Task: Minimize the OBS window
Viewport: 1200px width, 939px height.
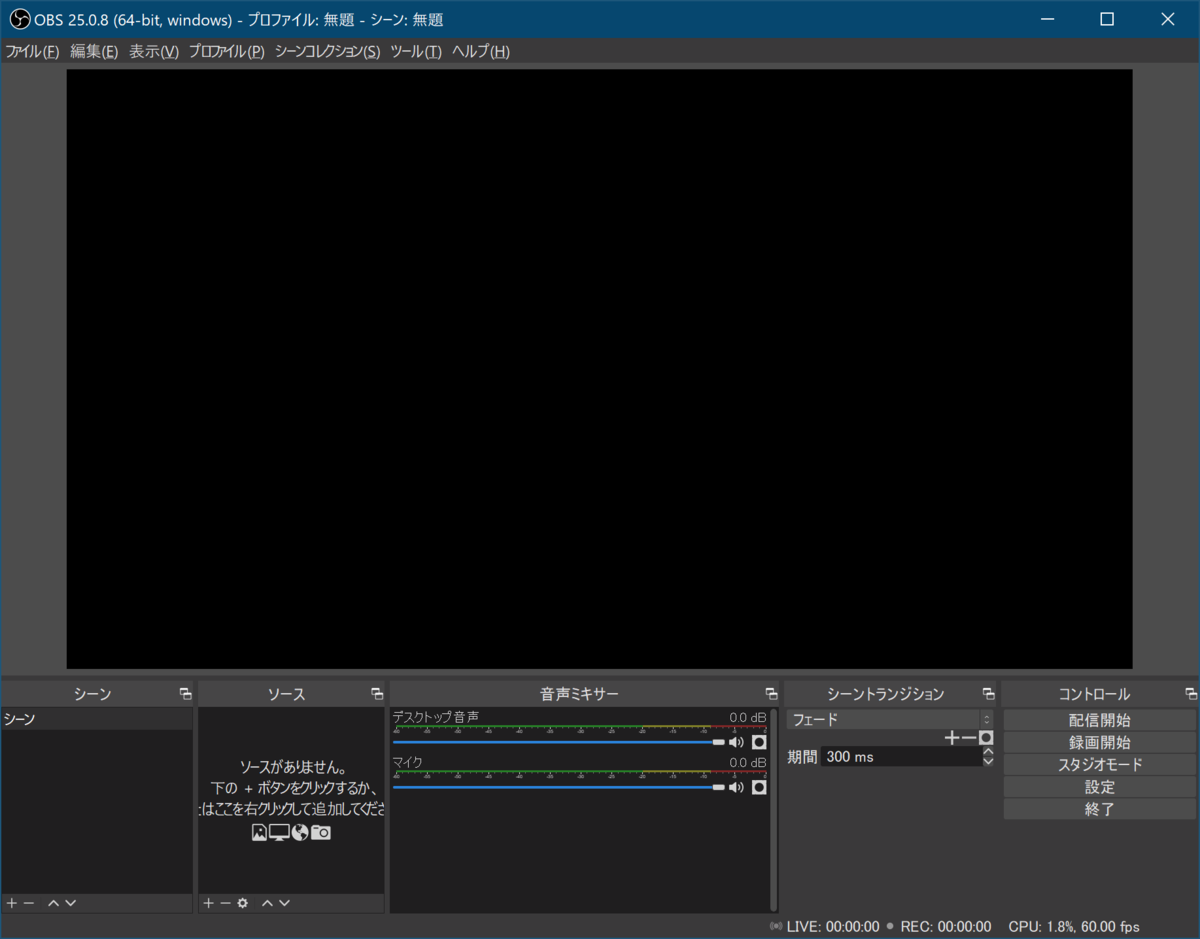Action: pyautogui.click(x=1047, y=19)
